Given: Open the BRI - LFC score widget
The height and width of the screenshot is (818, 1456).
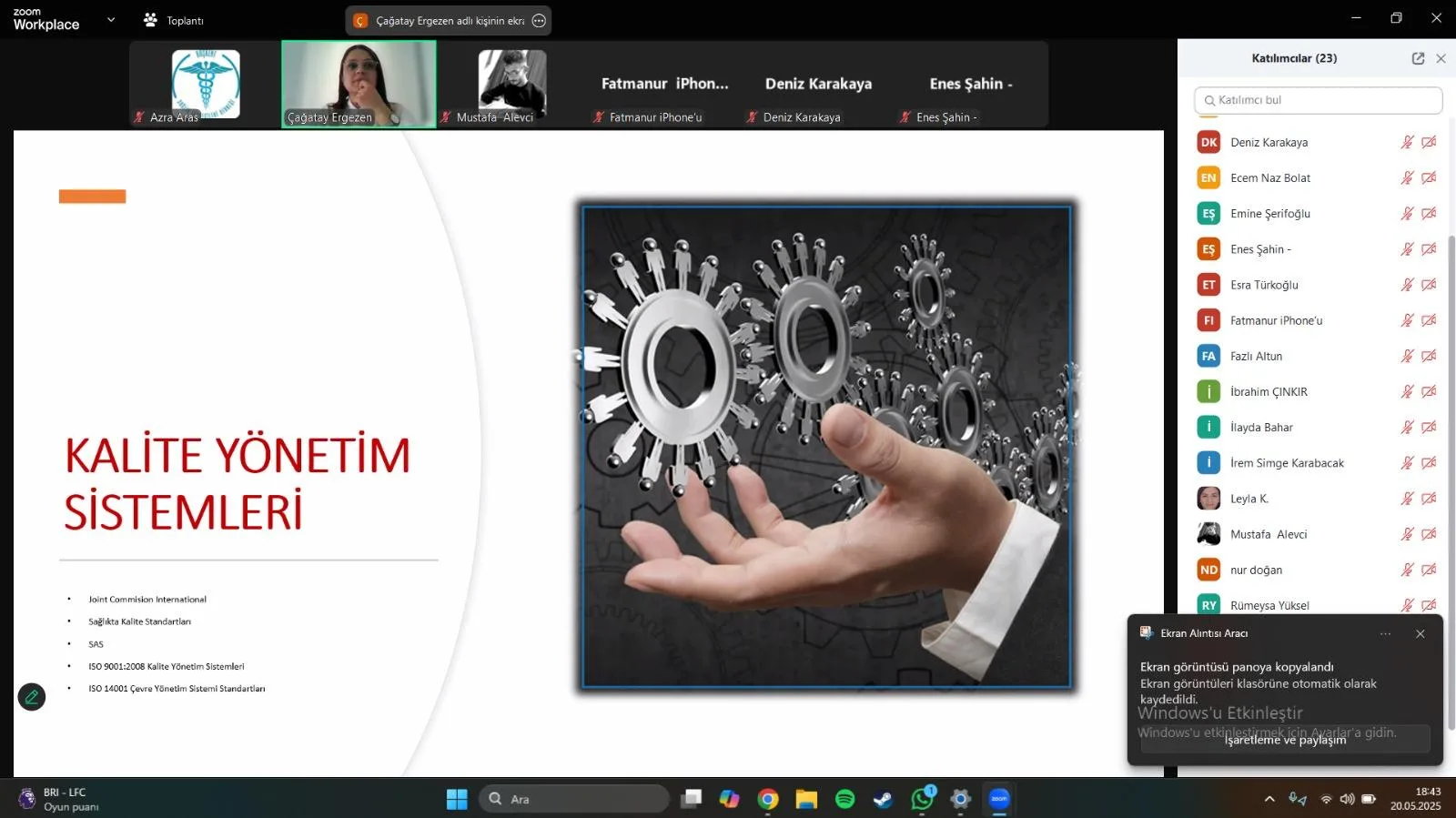Looking at the screenshot, I should (x=60, y=799).
